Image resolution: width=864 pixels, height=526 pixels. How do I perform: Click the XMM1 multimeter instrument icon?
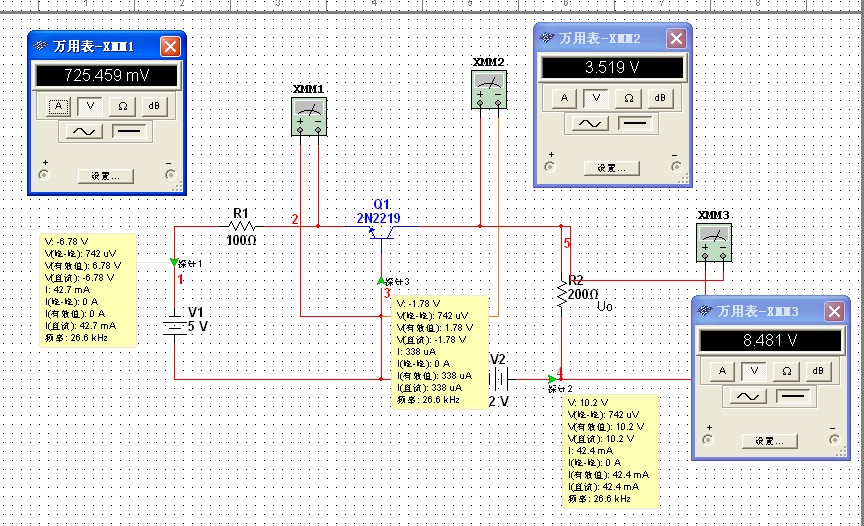click(x=308, y=115)
